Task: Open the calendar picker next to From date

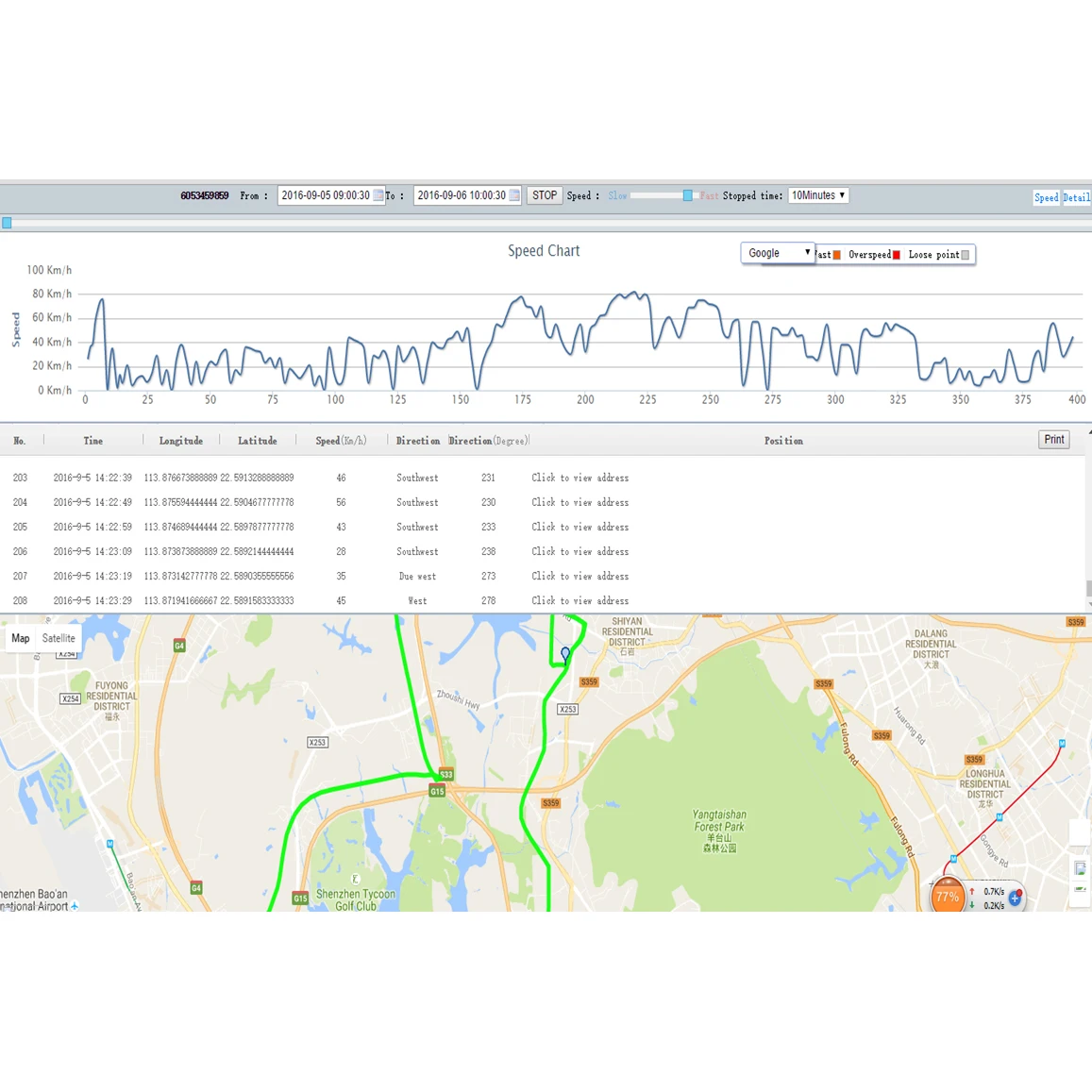Action: point(379,195)
